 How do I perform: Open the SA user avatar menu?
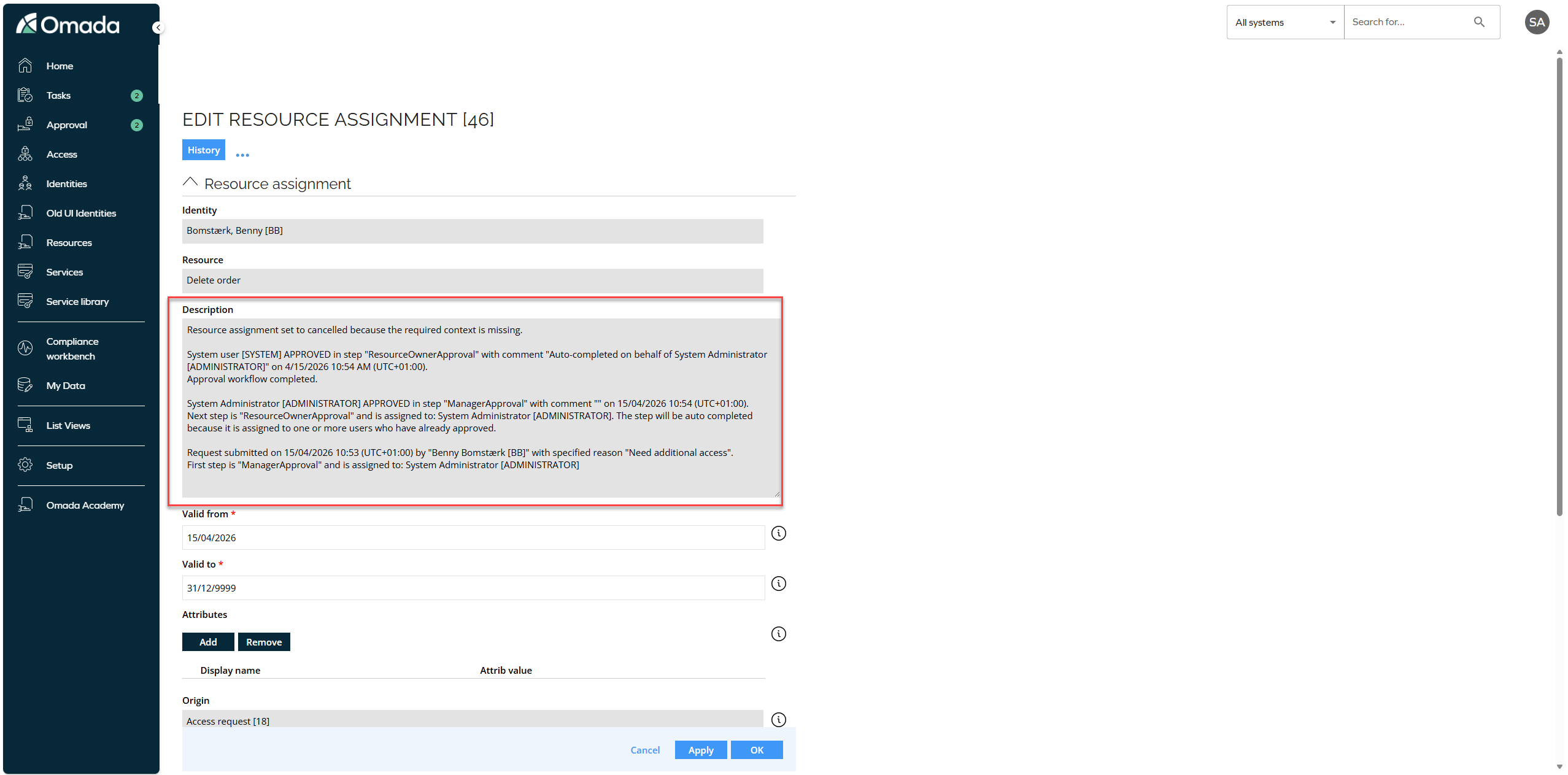click(x=1538, y=22)
